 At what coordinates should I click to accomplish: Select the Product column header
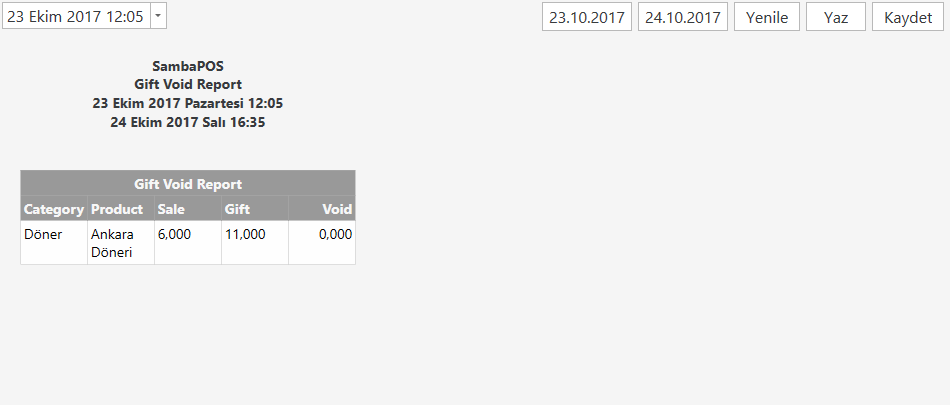121,209
